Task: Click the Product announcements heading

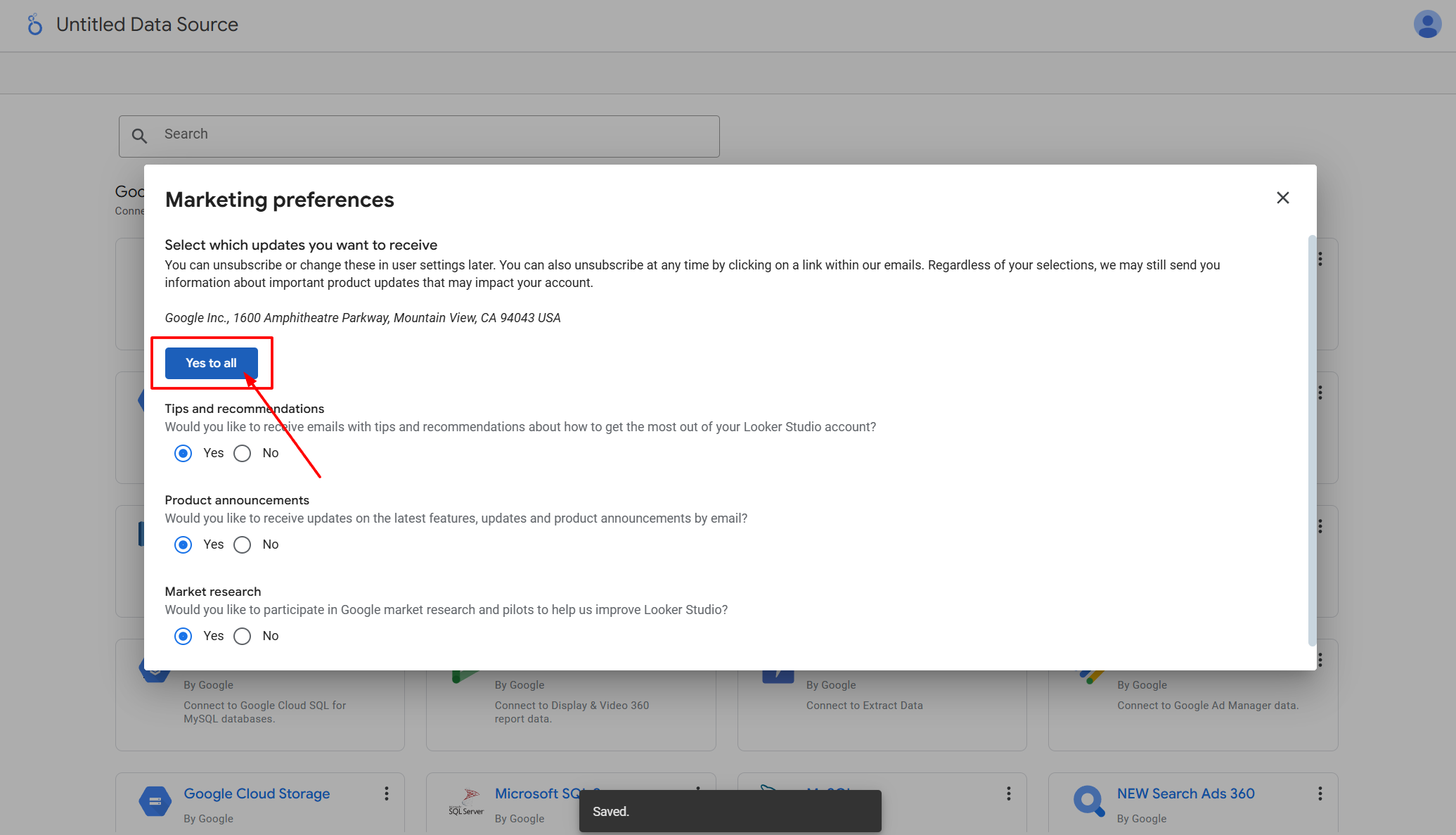Action: tap(237, 500)
